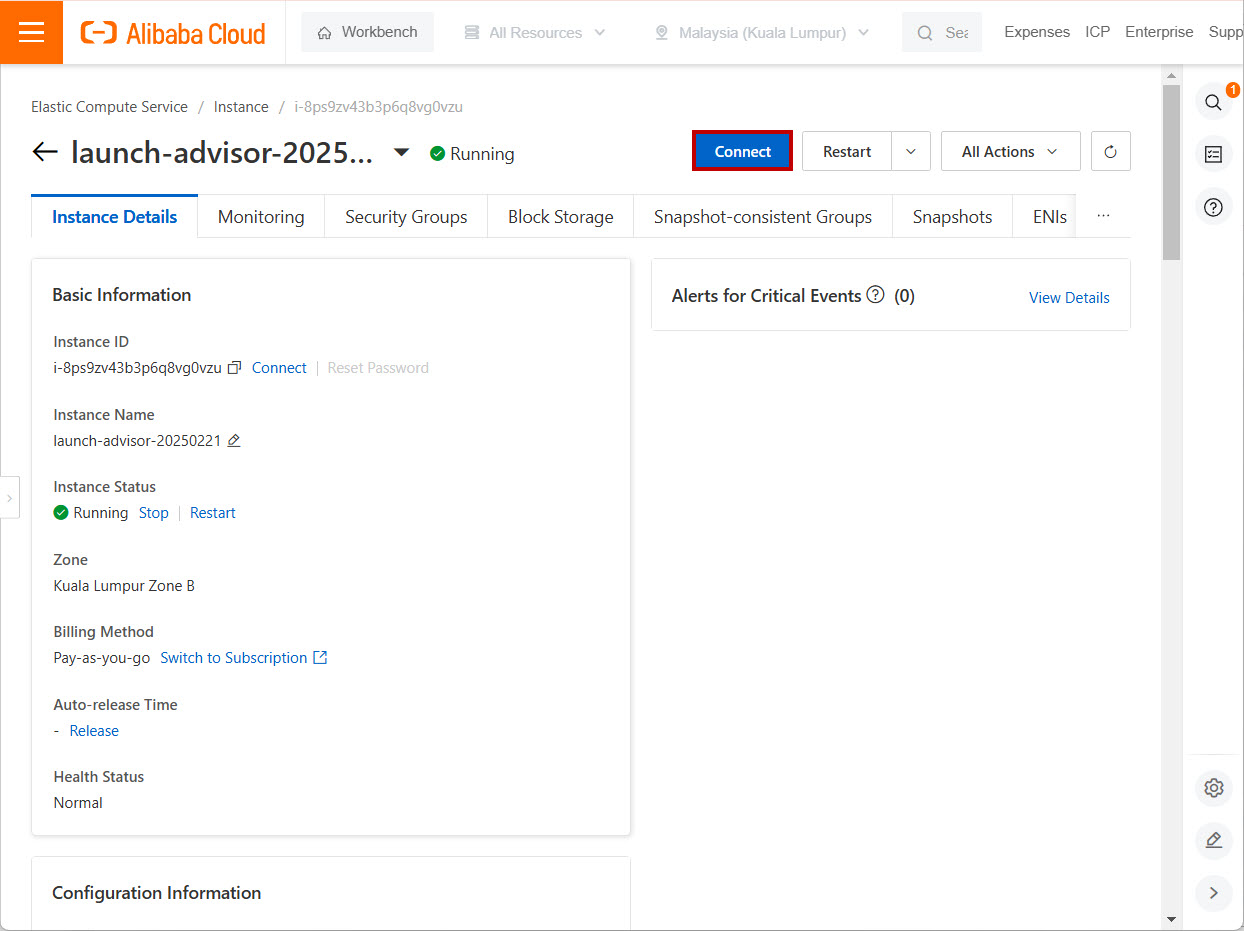Click the back arrow beside instance name

click(x=45, y=152)
